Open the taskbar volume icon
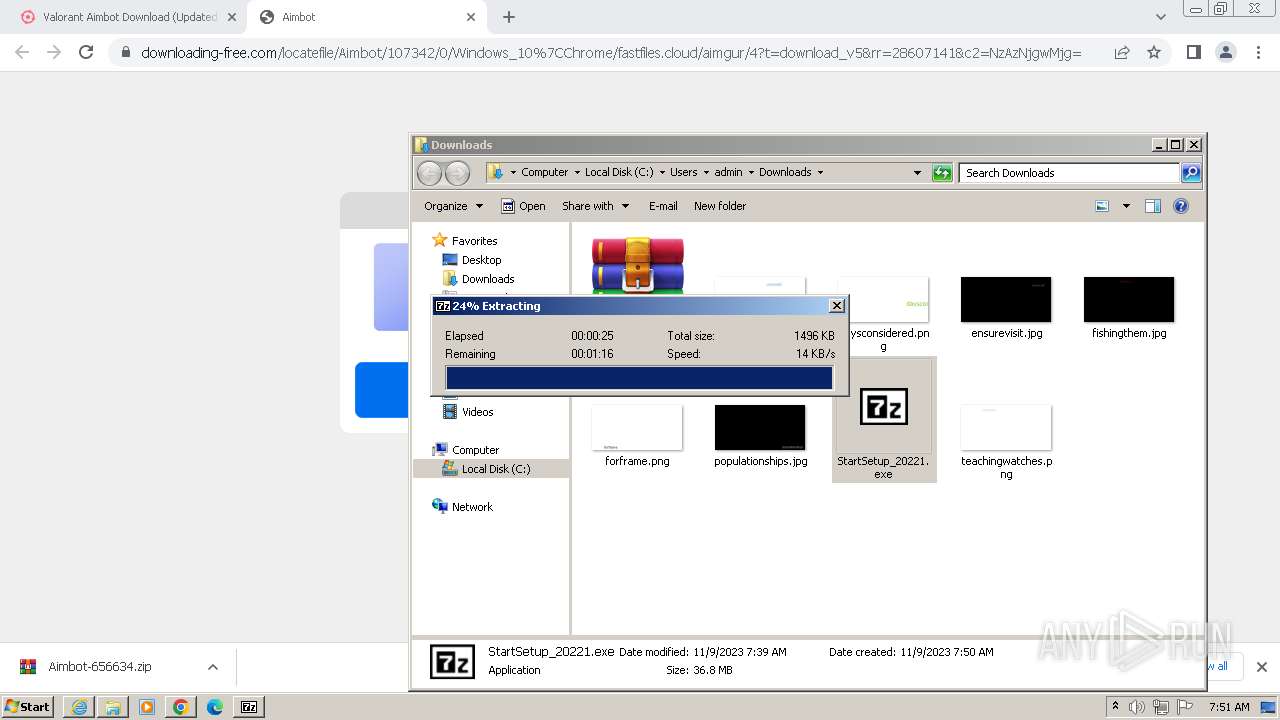 (x=1137, y=707)
